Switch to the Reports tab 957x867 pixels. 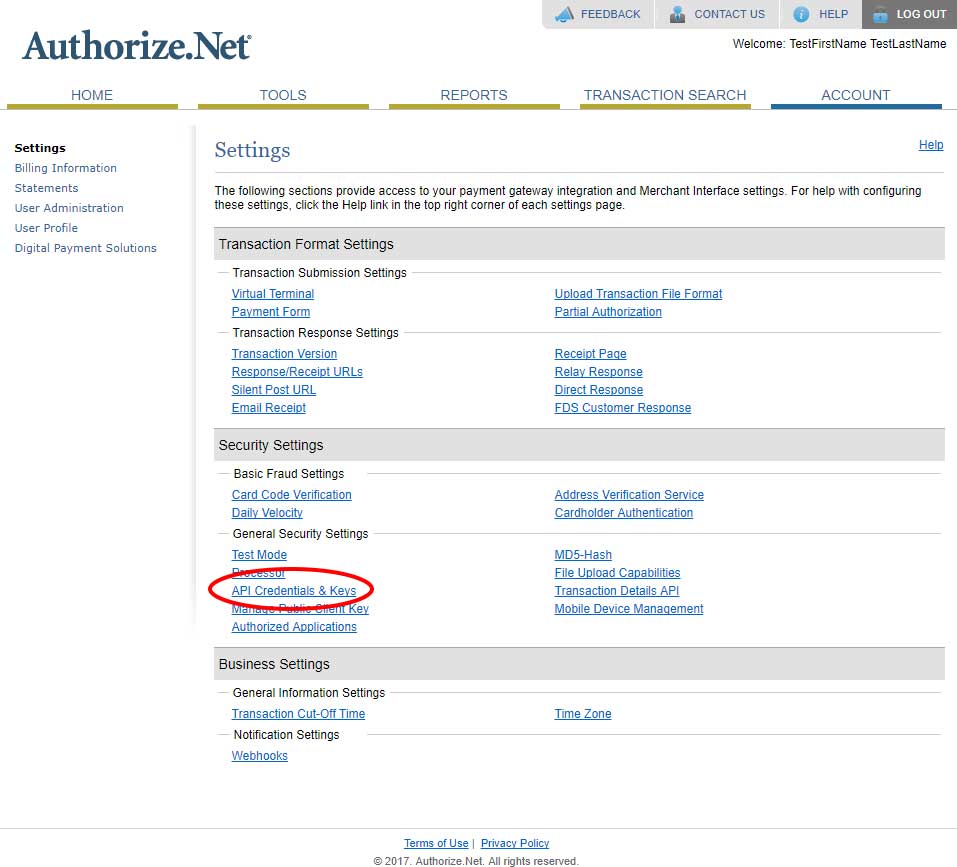[x=474, y=95]
